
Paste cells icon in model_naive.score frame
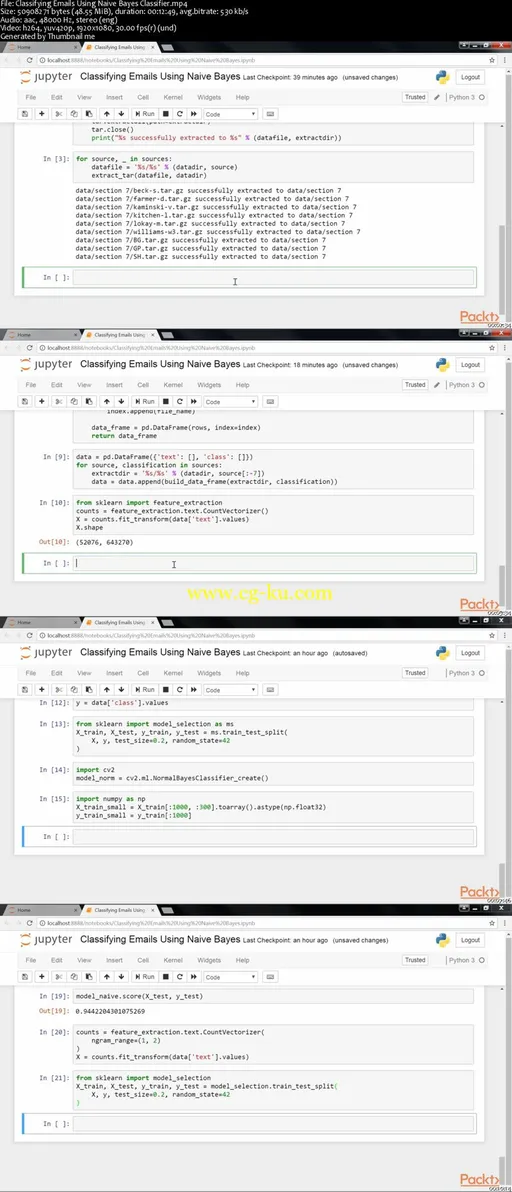tap(89, 976)
